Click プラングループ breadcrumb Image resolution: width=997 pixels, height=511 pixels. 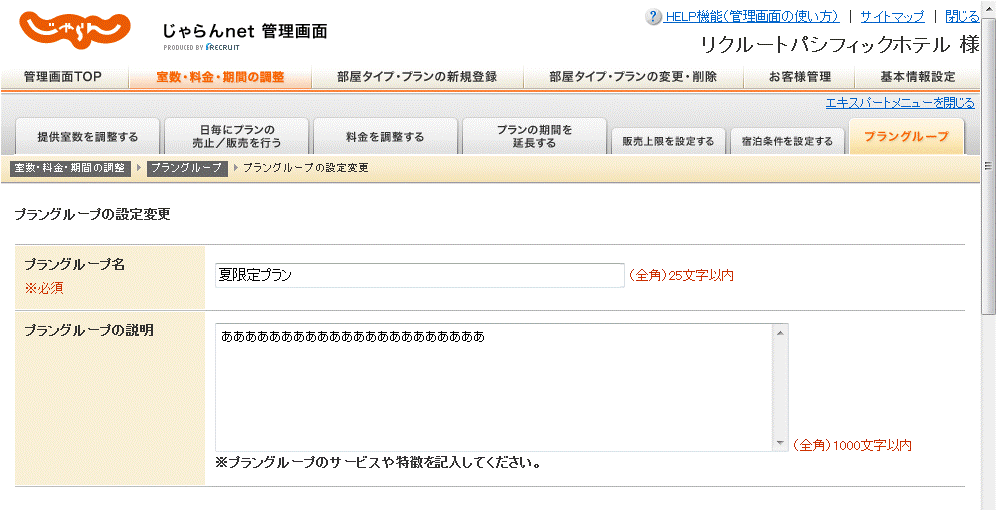pyautogui.click(x=187, y=168)
